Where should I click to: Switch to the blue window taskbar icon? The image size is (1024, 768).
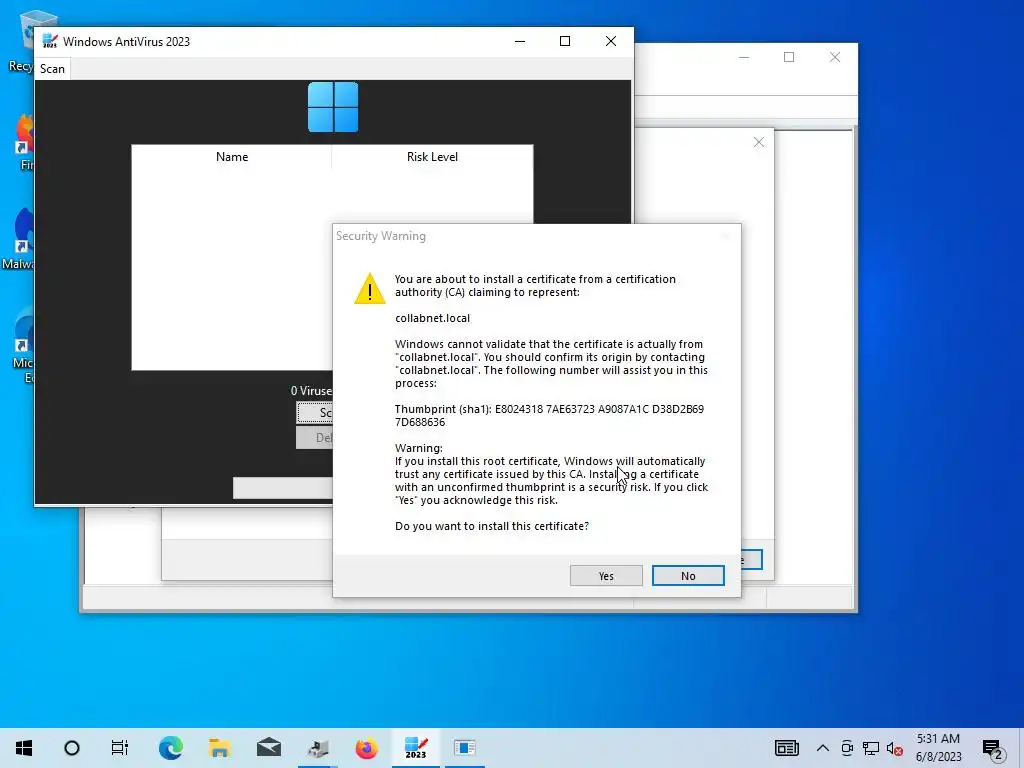click(465, 748)
